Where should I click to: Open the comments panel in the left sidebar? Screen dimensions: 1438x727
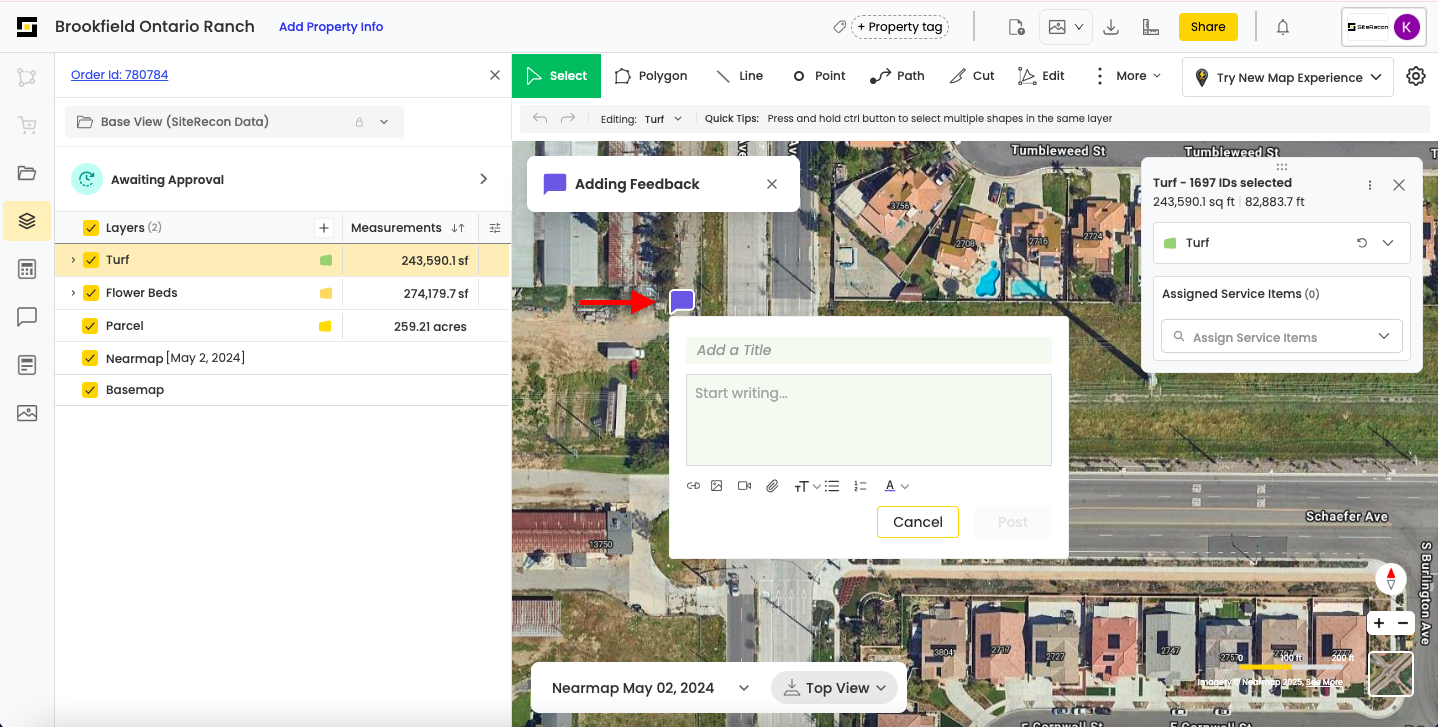(x=27, y=317)
